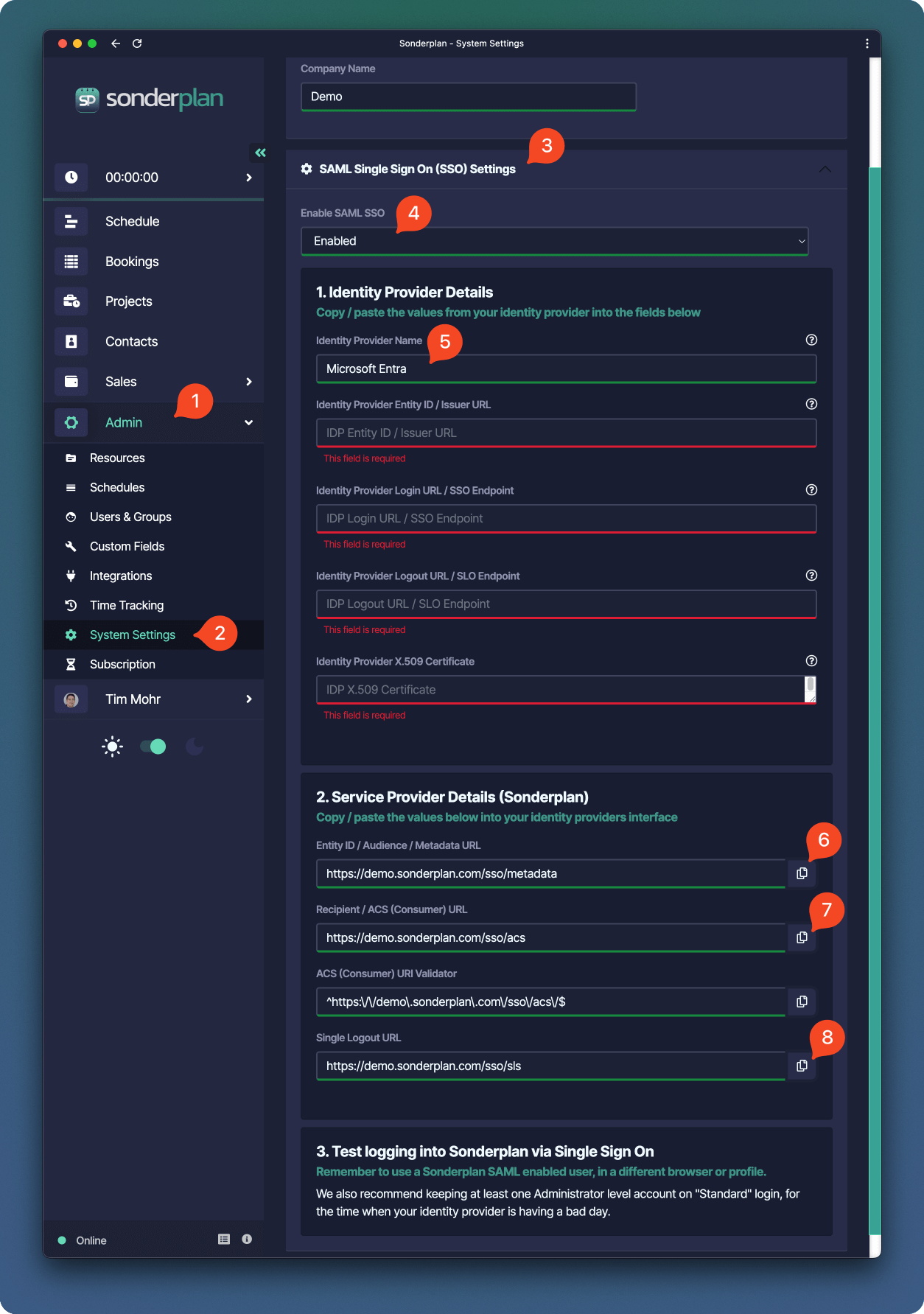Copy the Entity ID Metadata URL
This screenshot has width=924, height=1314.
click(x=802, y=873)
